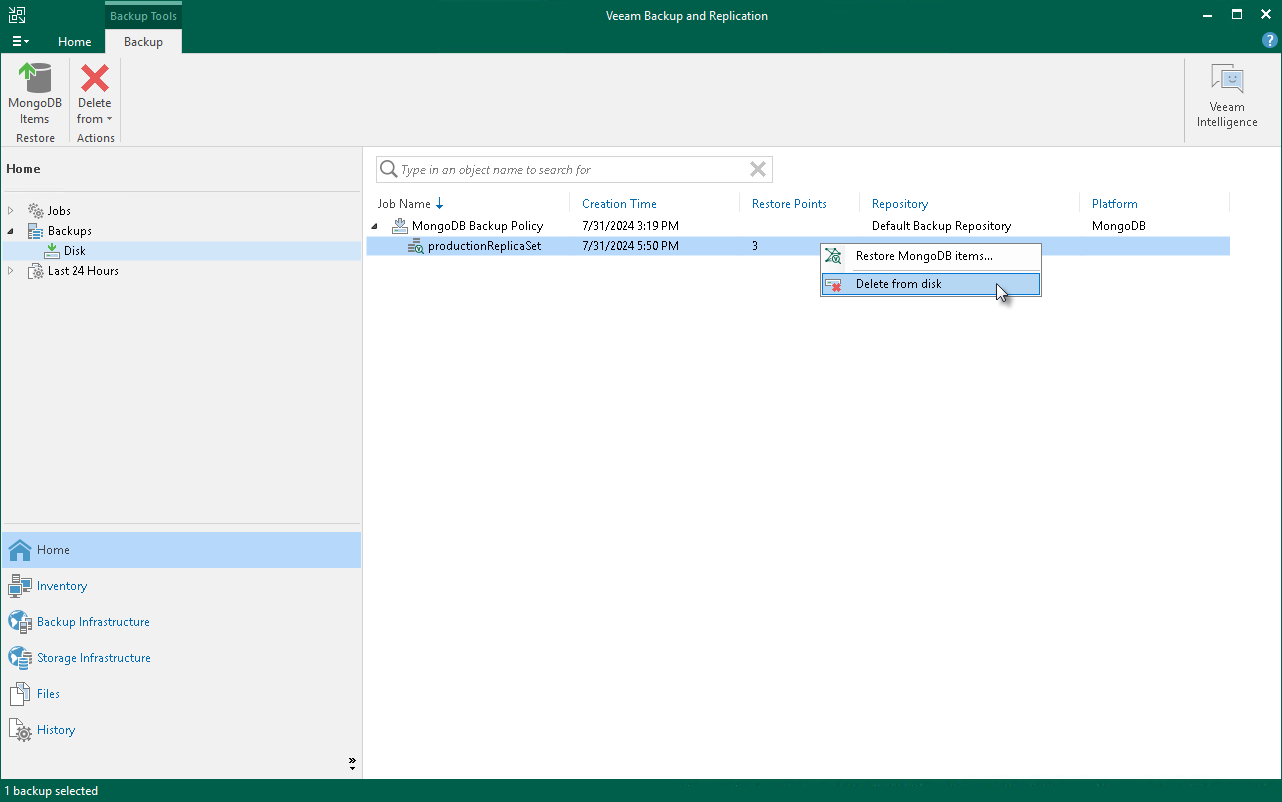Image resolution: width=1282 pixels, height=802 pixels.
Task: Open Veeam Intelligence panel icon
Action: pyautogui.click(x=1227, y=79)
